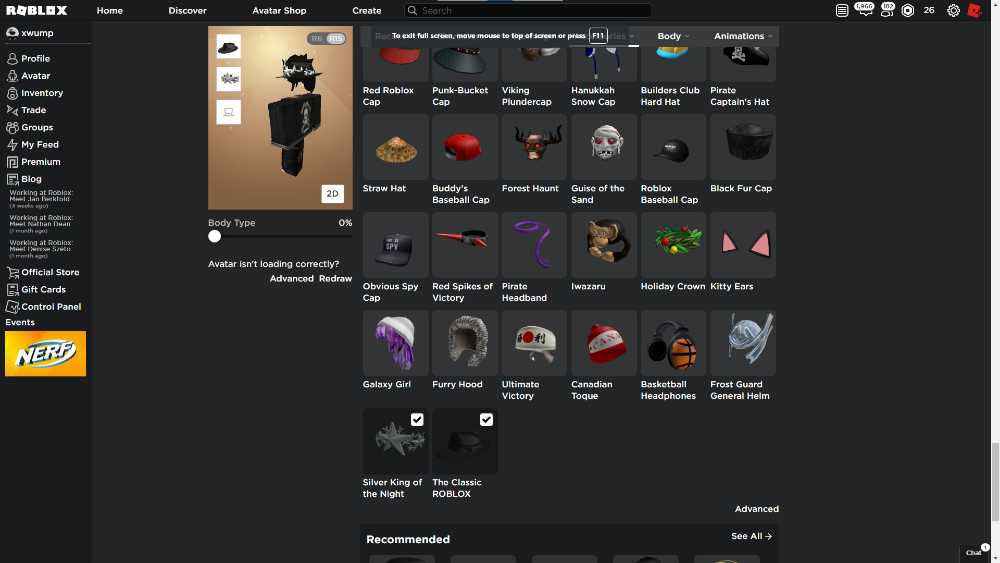Click the page vertical scrollbar
The image size is (1000, 563).
pos(995,481)
